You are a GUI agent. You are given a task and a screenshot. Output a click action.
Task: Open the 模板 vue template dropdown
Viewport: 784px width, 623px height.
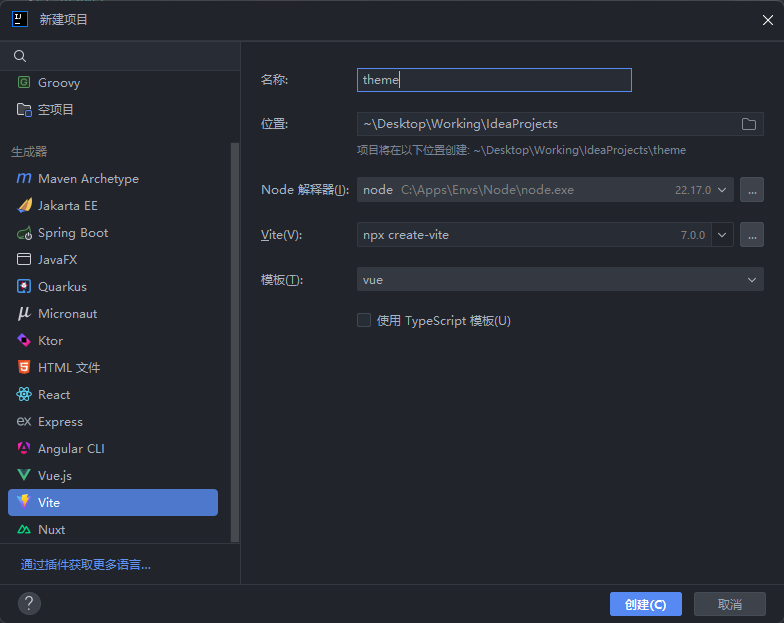click(560, 280)
